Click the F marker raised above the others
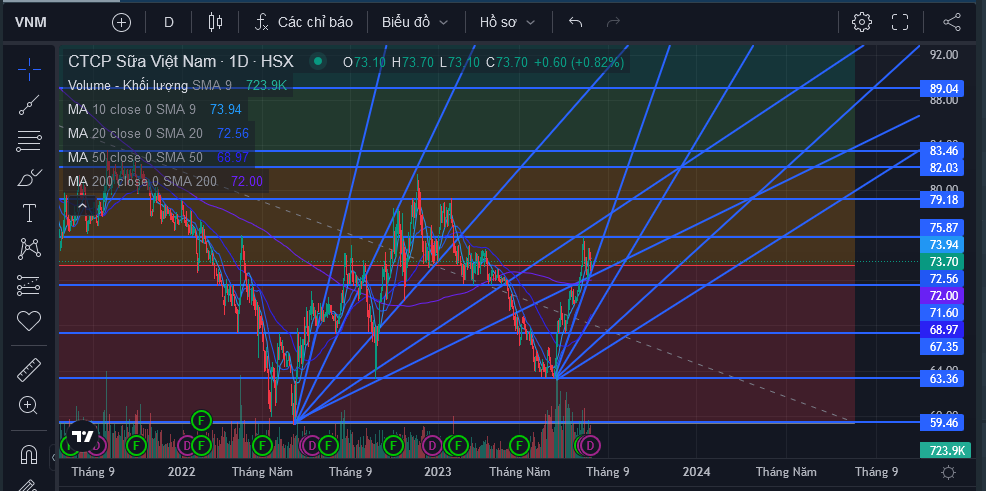 (x=201, y=419)
